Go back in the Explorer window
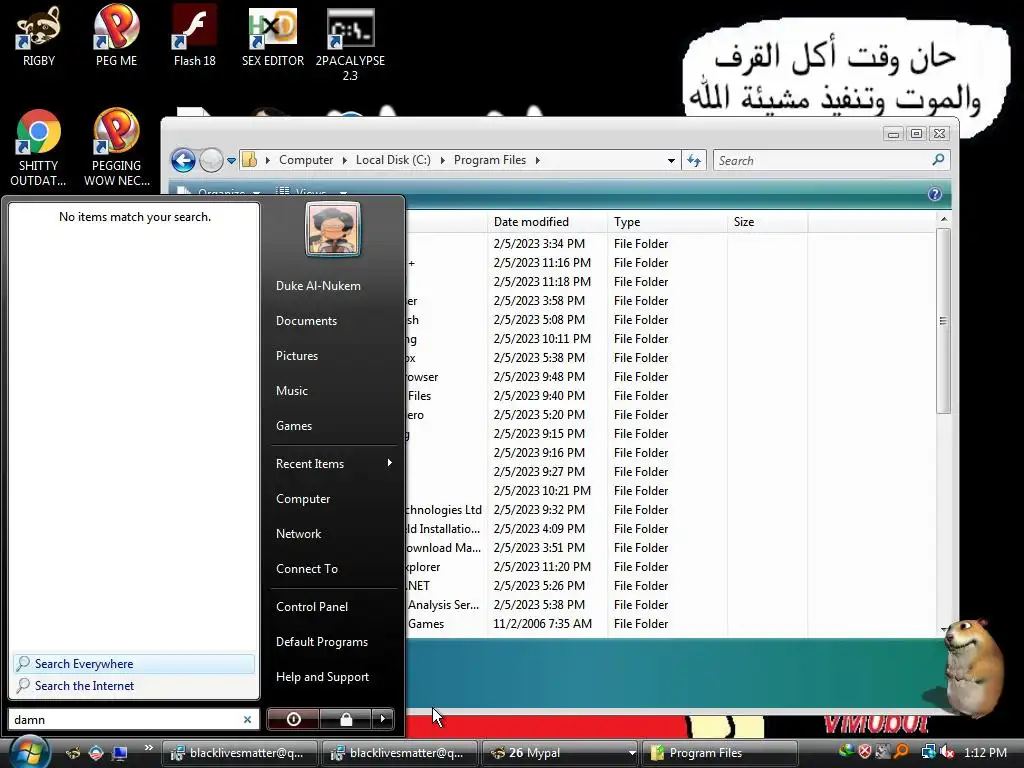The width and height of the screenshot is (1024, 768). click(184, 160)
